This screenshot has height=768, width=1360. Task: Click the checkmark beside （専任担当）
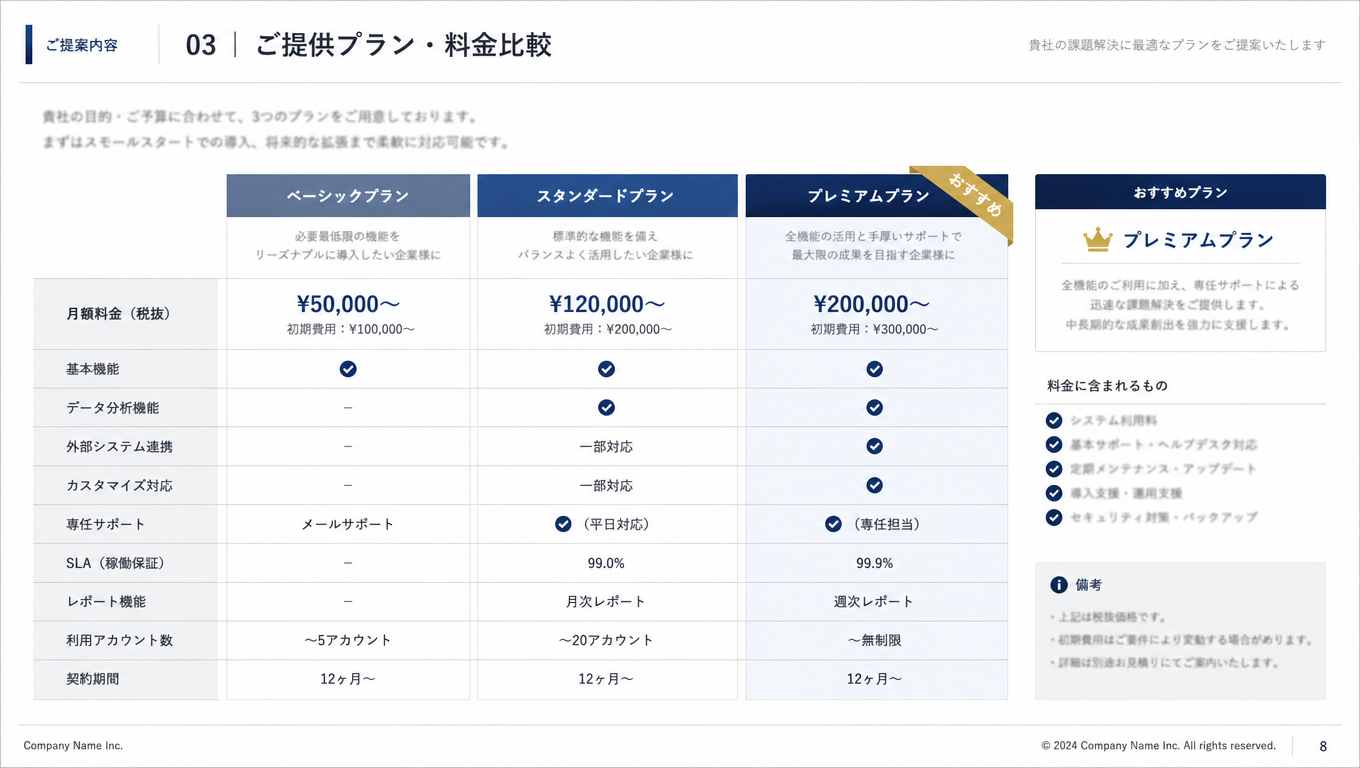(x=833, y=524)
